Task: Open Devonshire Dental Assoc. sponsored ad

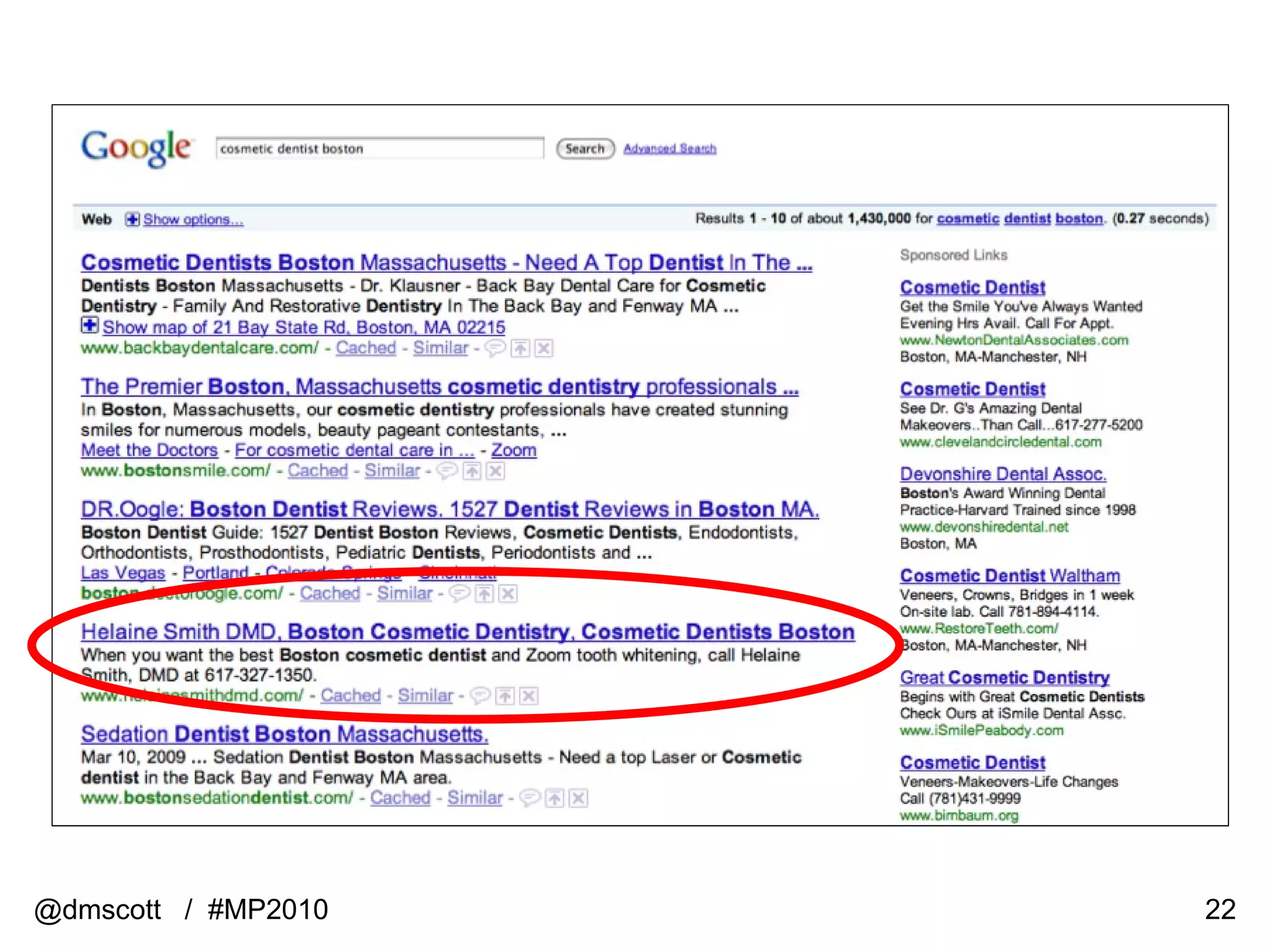Action: (1003, 474)
